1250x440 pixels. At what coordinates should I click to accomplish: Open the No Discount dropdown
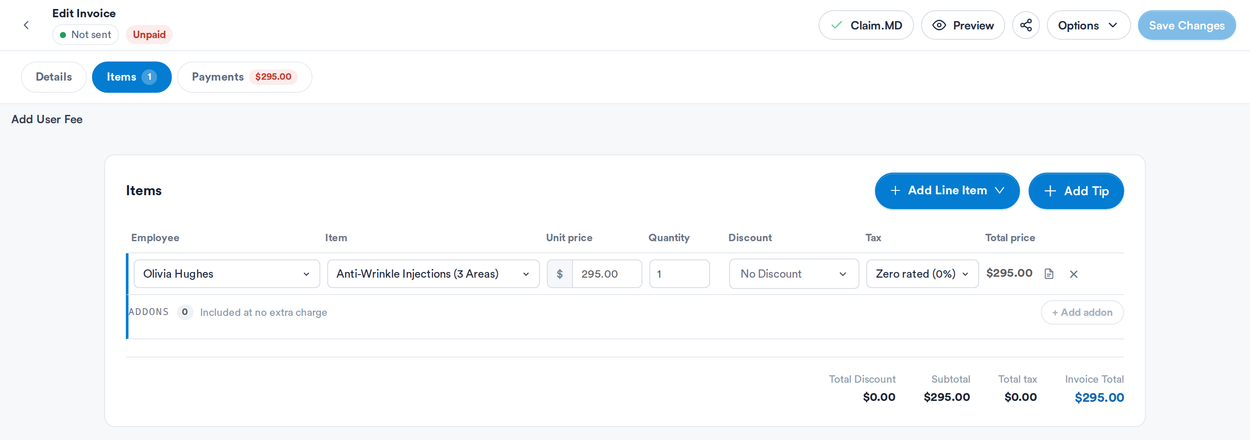pyautogui.click(x=794, y=274)
